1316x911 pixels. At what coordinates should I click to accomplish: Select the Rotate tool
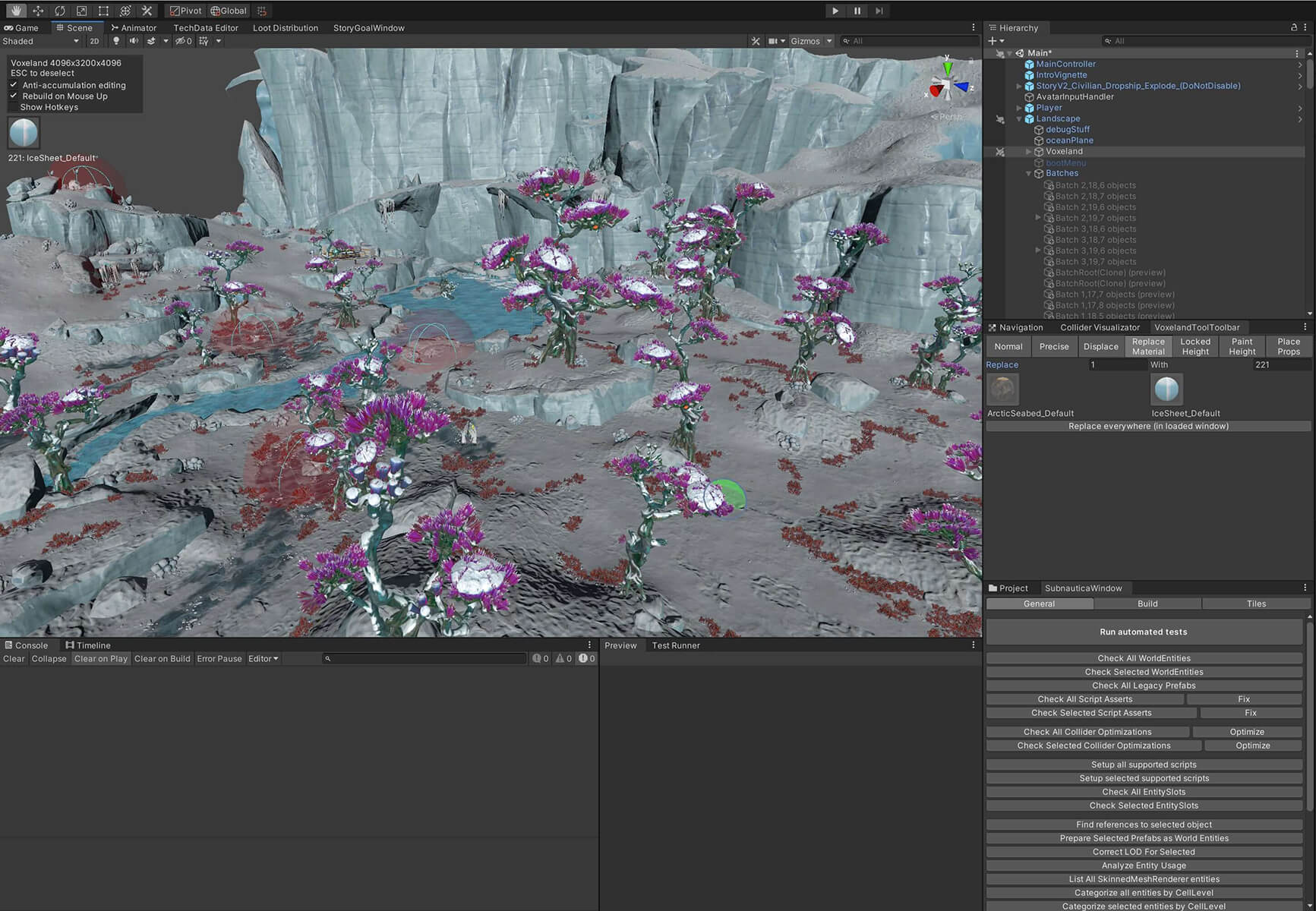point(59,11)
